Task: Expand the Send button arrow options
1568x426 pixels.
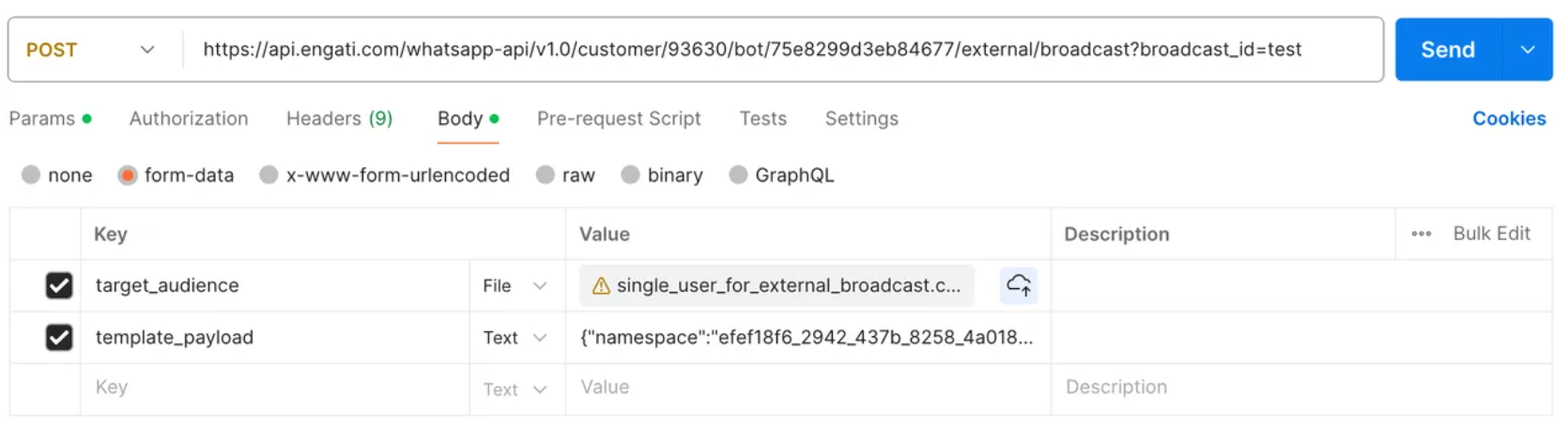Action: 1528,50
